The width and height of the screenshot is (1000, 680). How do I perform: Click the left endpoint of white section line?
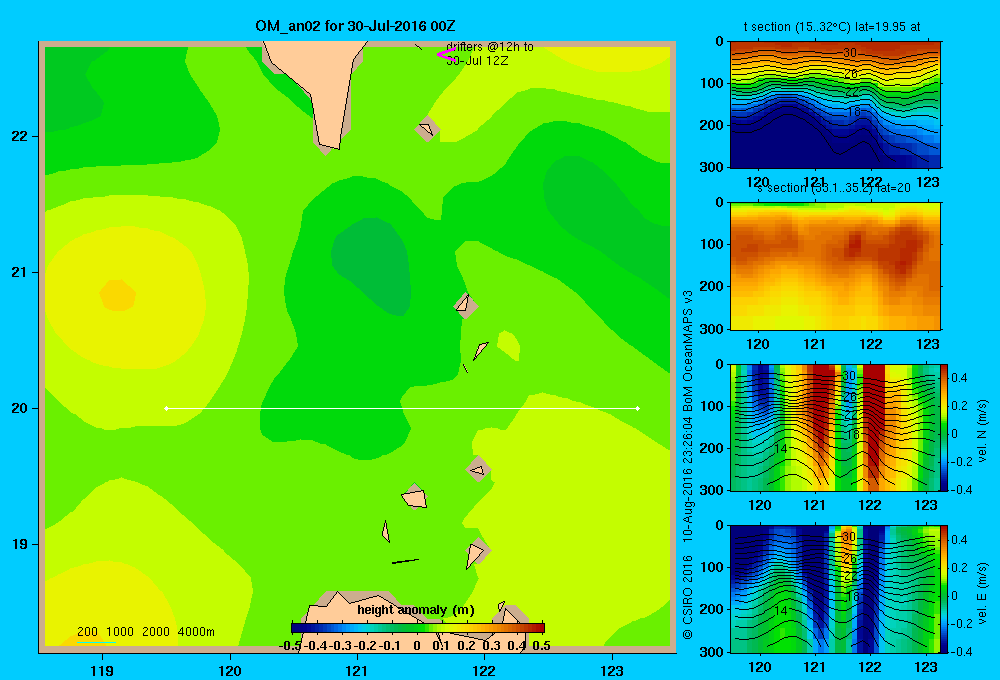coord(166,408)
